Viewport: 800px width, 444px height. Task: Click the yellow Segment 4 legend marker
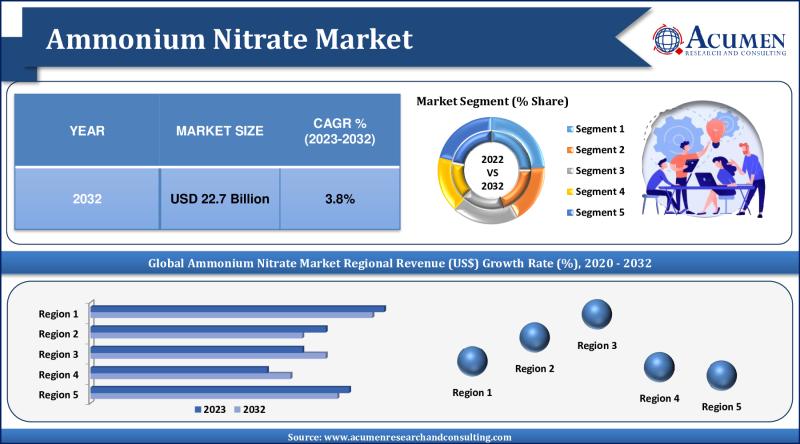[x=570, y=191]
